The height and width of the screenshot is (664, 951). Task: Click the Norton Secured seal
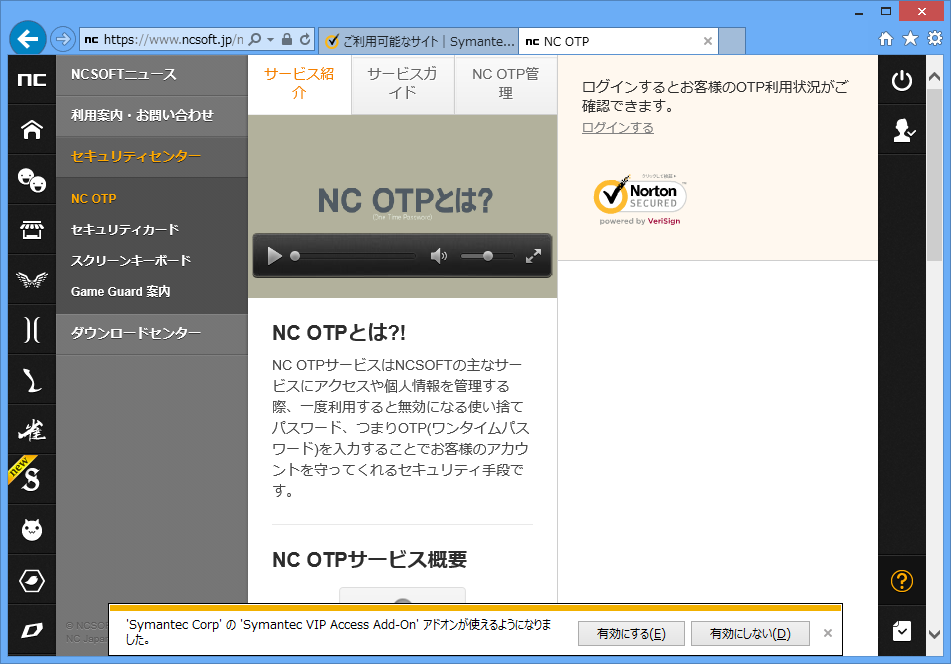pos(640,199)
